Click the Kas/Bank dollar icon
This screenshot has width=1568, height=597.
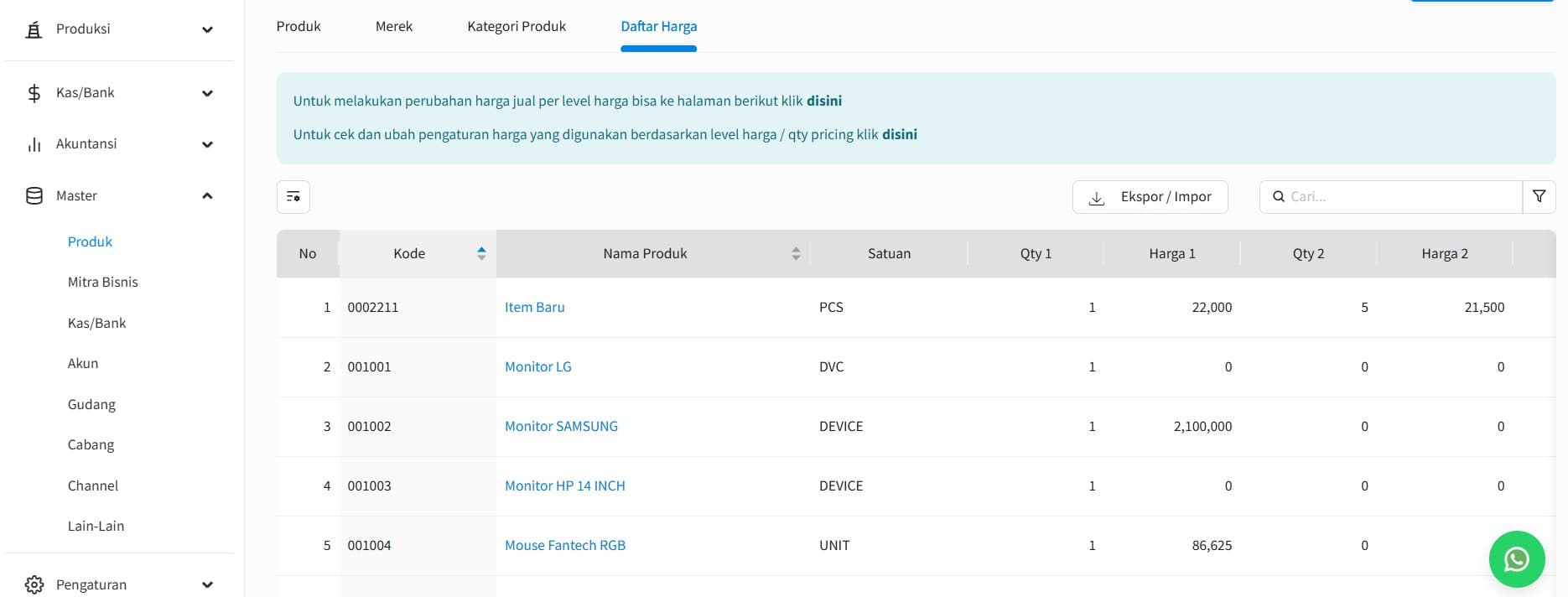[x=34, y=93]
